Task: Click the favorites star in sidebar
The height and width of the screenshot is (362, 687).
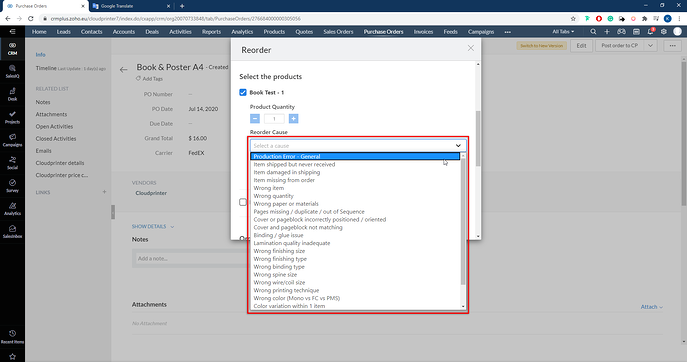Action: 12,357
